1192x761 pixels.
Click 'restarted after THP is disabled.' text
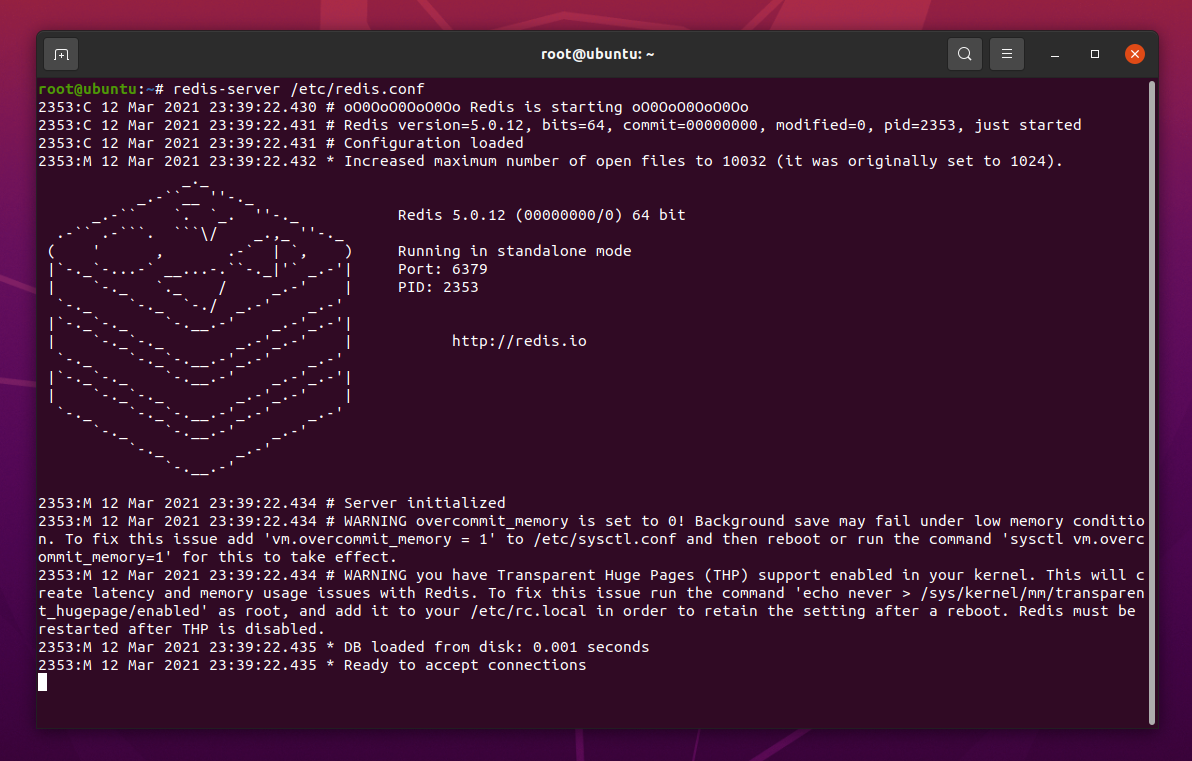[x=182, y=629]
